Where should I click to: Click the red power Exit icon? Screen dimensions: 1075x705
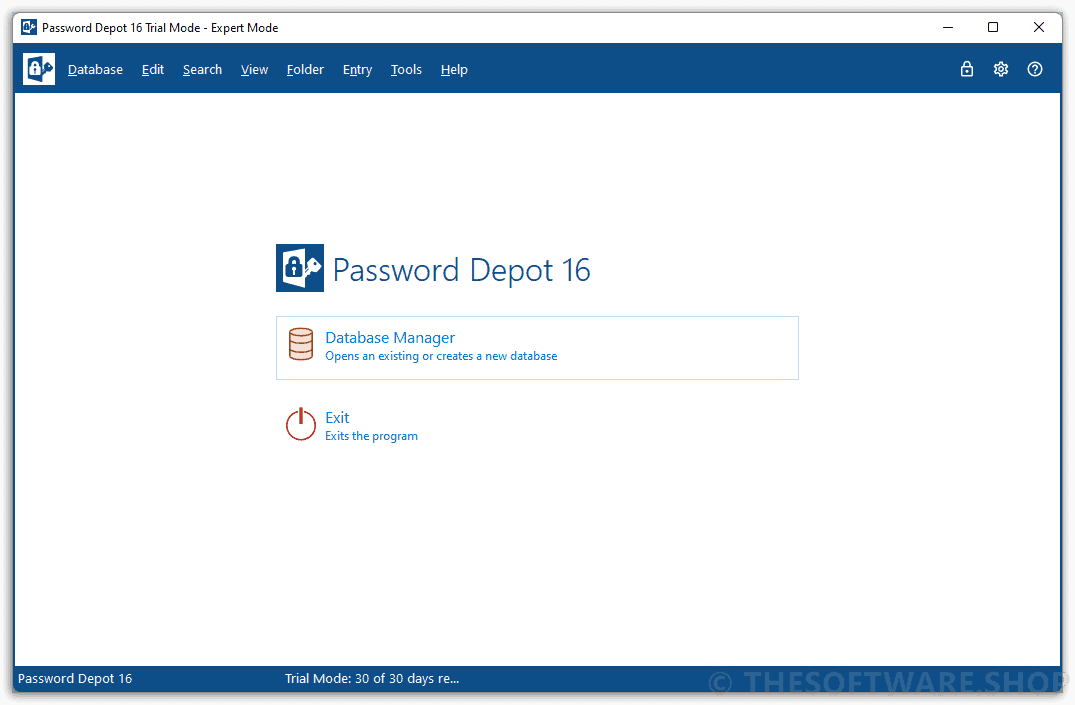[300, 424]
